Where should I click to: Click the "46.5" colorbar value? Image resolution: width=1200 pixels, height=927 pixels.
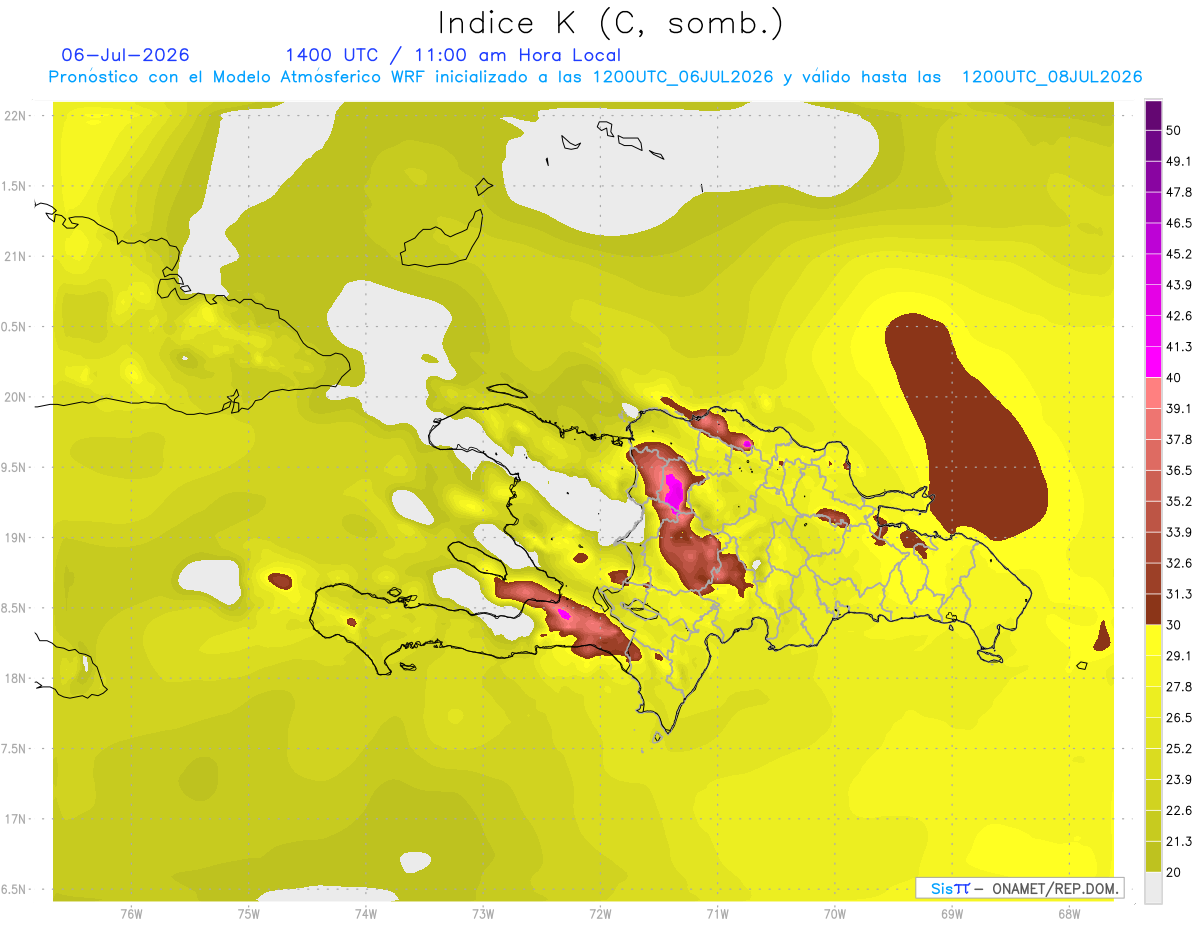1179,223
